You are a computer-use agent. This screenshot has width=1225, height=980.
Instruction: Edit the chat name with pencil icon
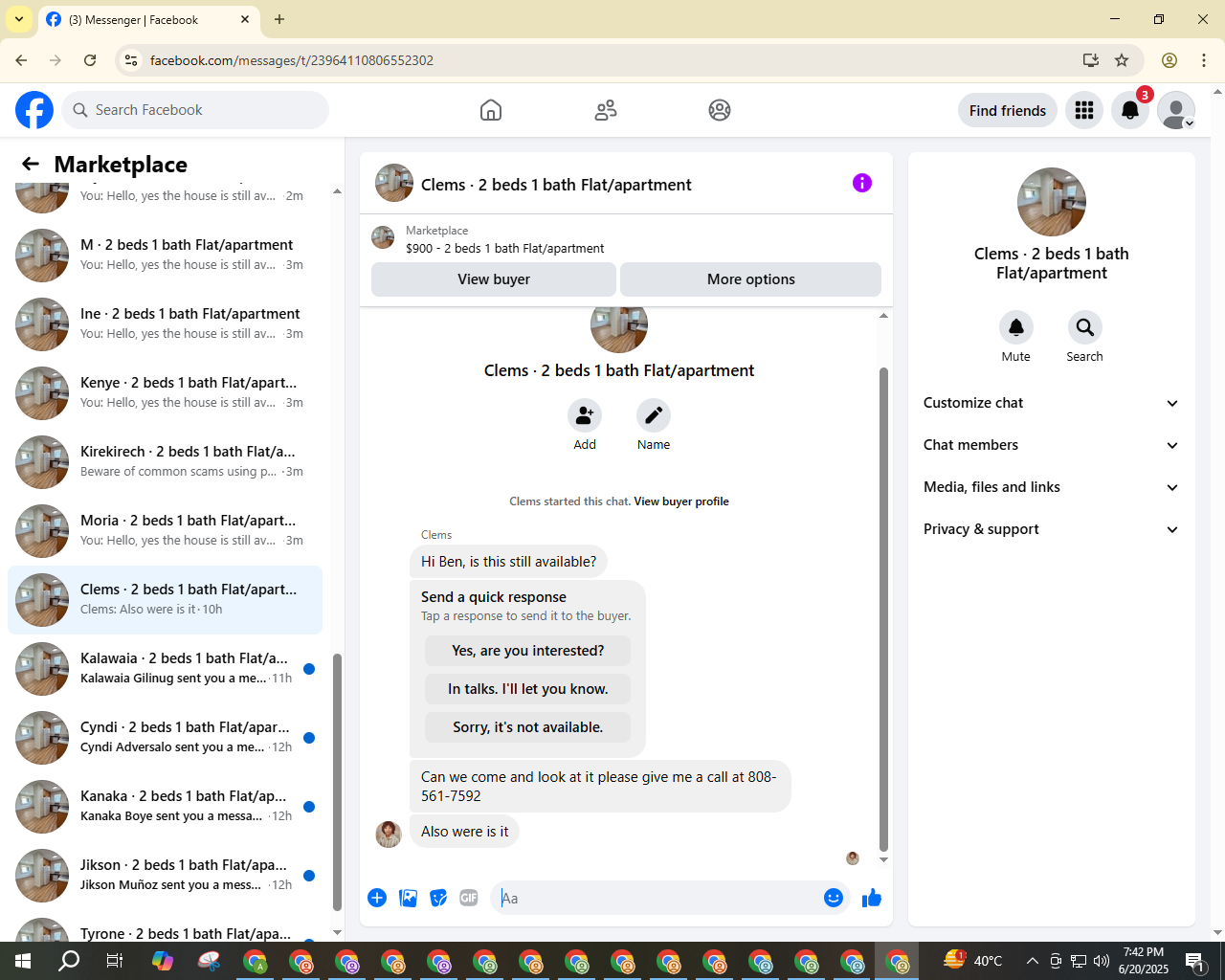[x=654, y=415]
